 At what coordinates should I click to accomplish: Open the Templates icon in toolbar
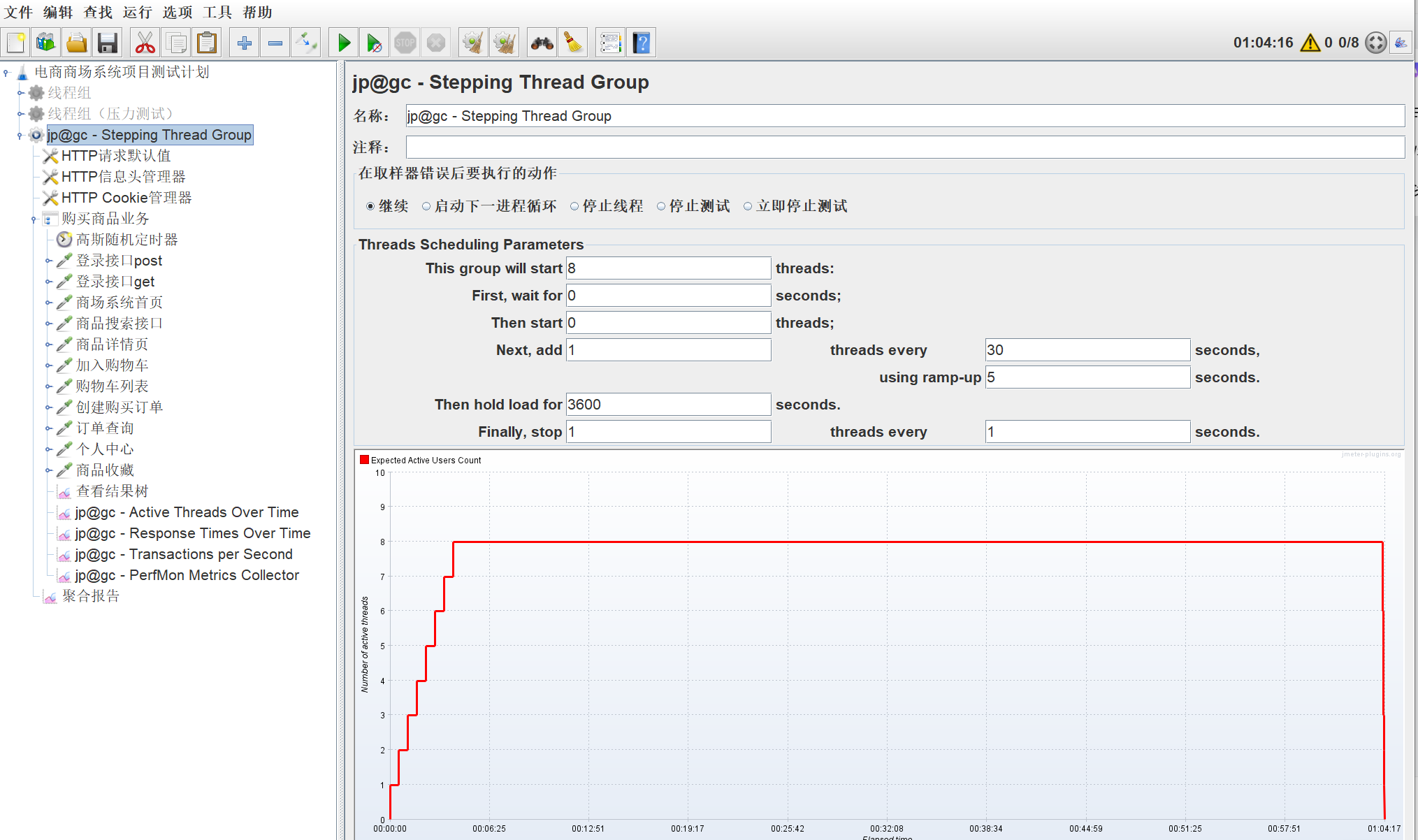pyautogui.click(x=46, y=43)
